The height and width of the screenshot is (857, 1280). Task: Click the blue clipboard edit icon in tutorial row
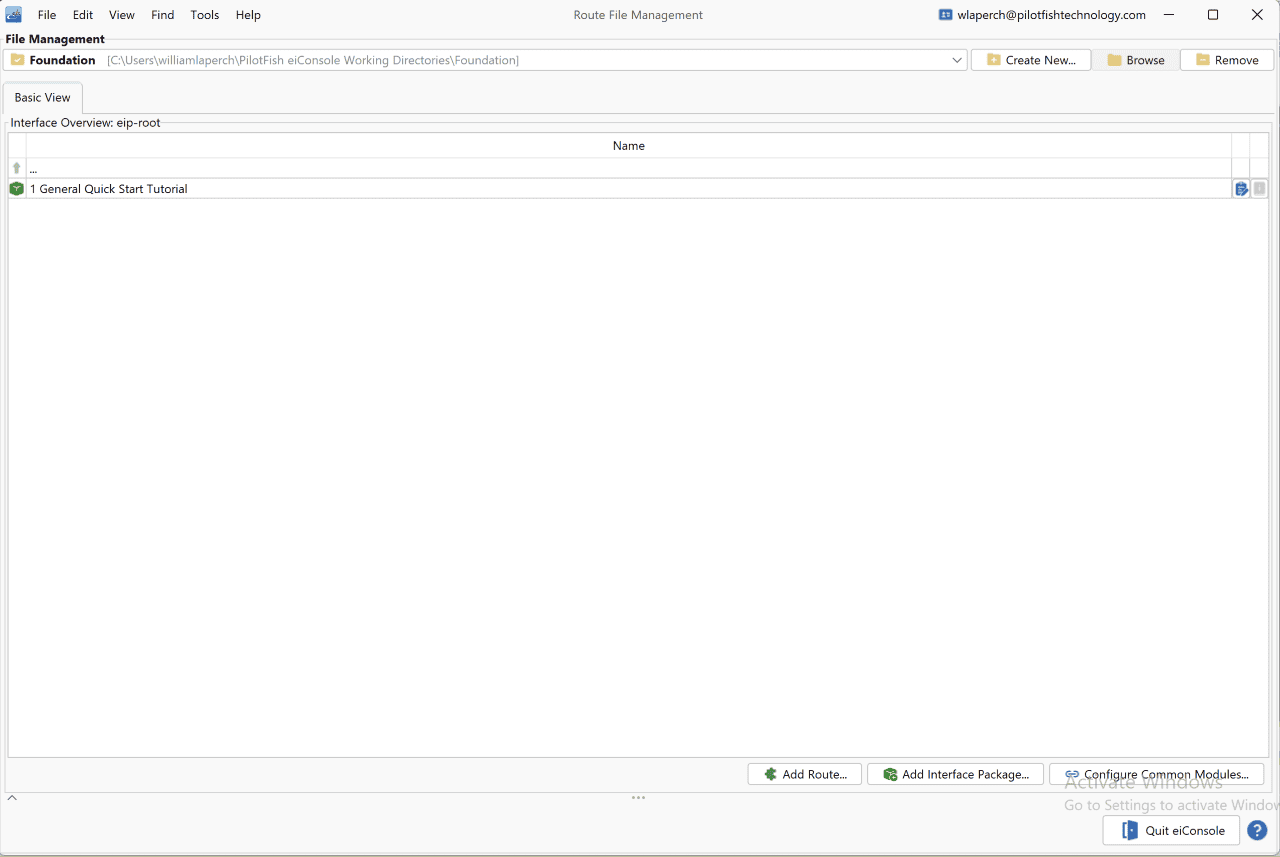click(x=1241, y=188)
